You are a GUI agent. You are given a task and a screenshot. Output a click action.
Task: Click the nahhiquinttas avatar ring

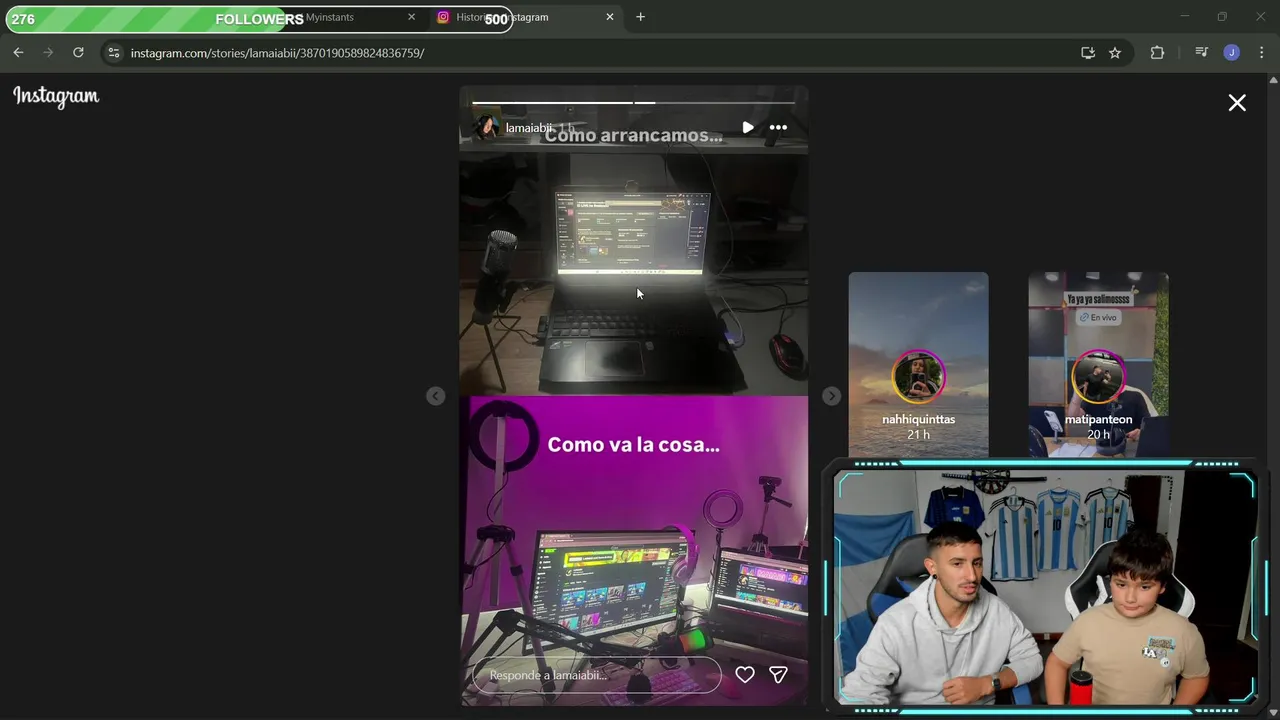pos(918,377)
